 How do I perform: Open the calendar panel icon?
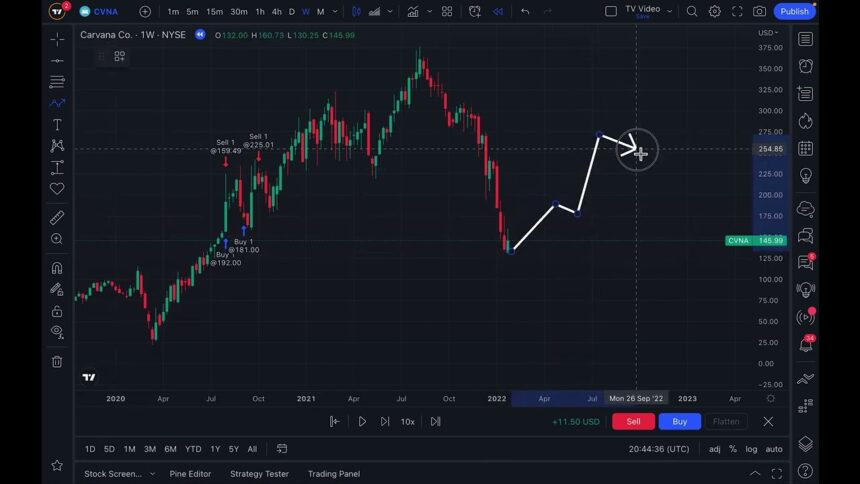[x=806, y=149]
